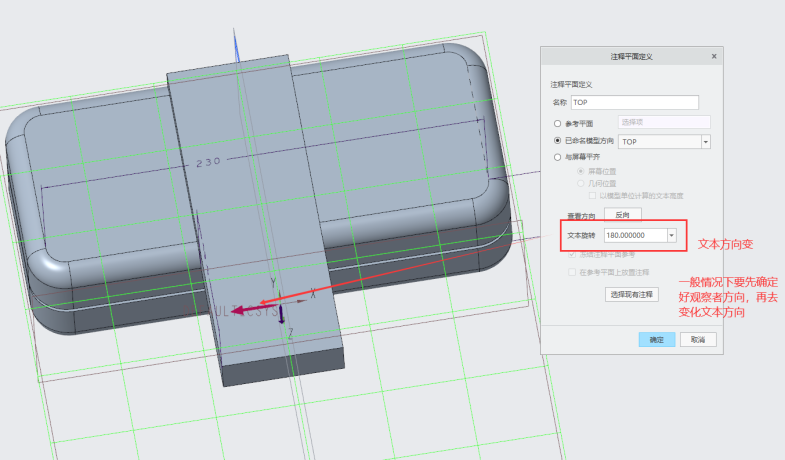Enable 以模型单位计算的文本高度 checkbox

point(592,196)
